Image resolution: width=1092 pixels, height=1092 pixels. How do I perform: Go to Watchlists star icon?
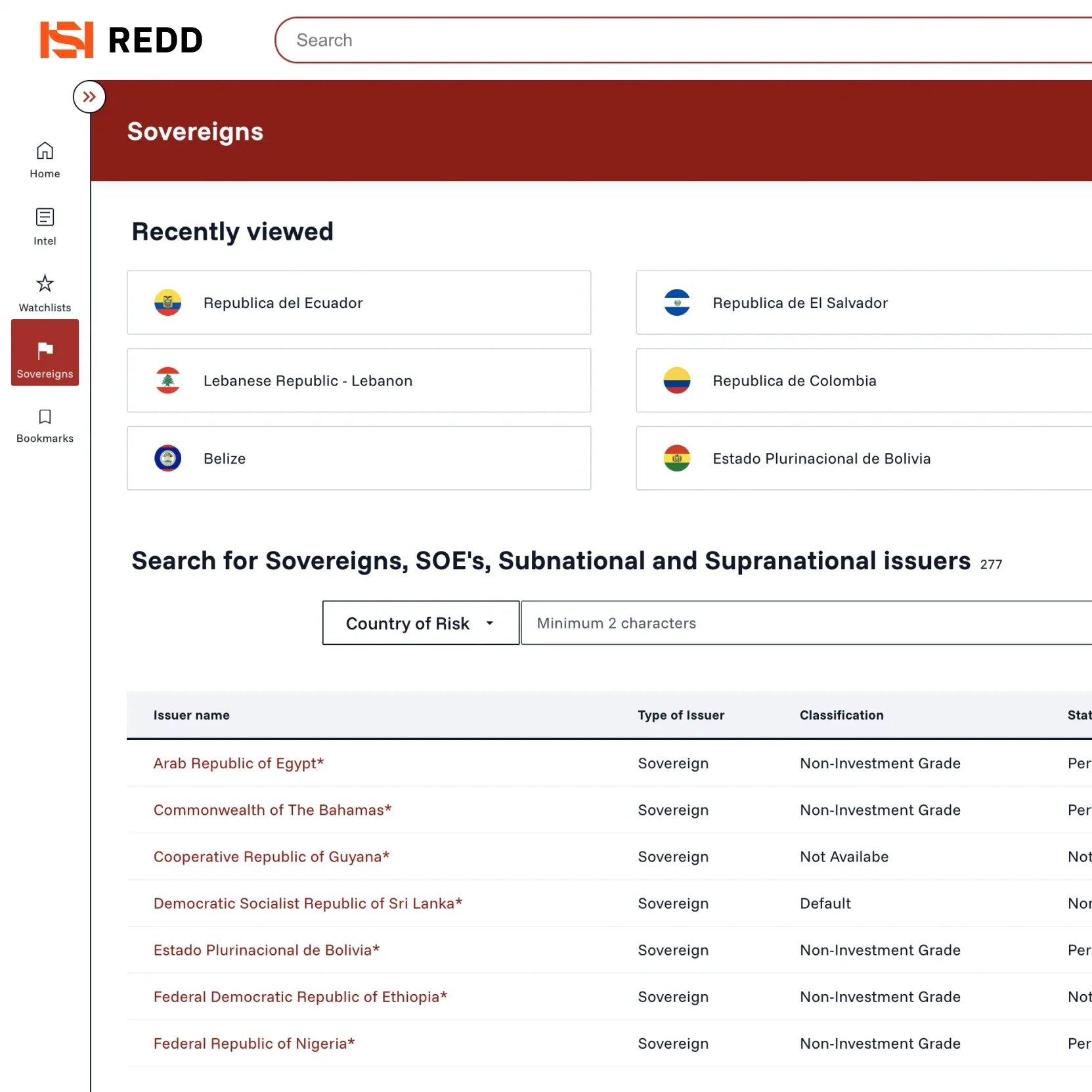point(45,284)
